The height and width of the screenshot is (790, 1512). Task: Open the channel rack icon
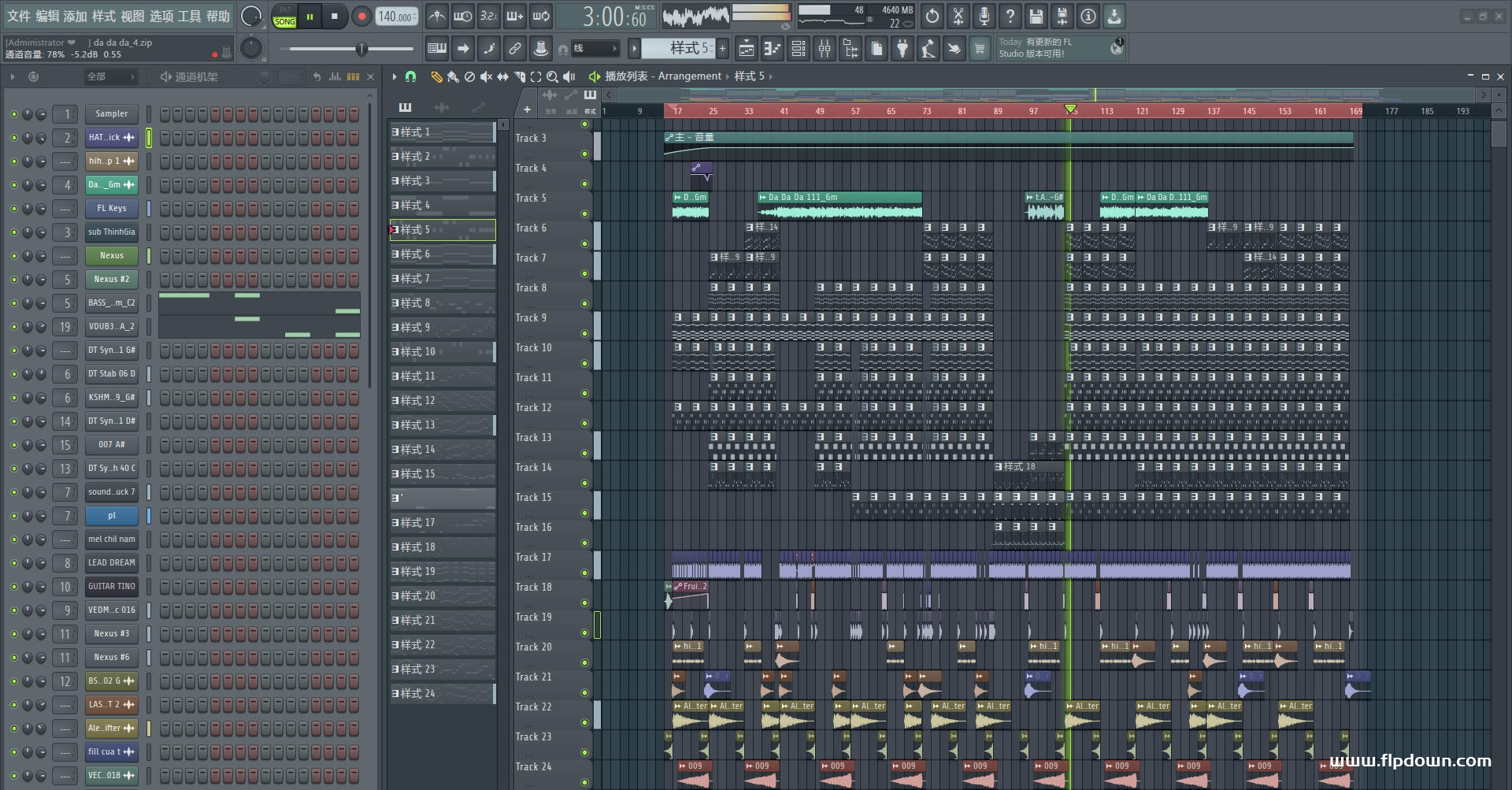(799, 50)
